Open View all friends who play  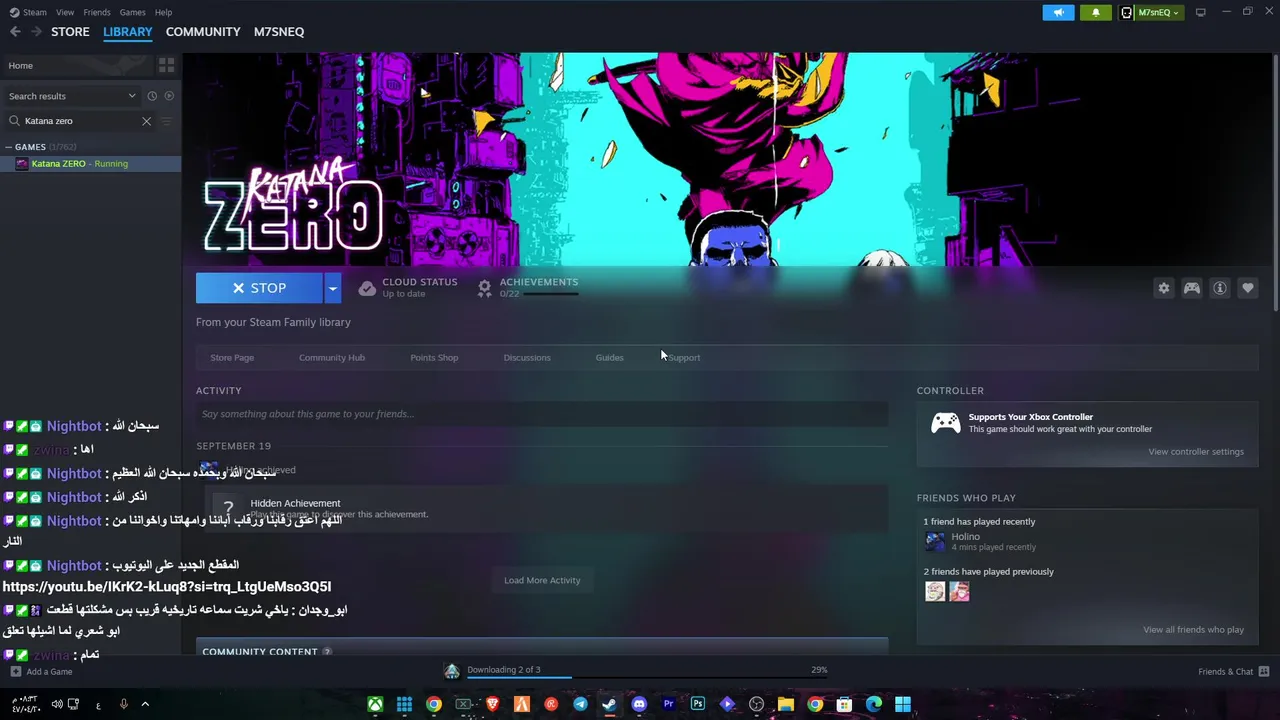pos(1193,630)
